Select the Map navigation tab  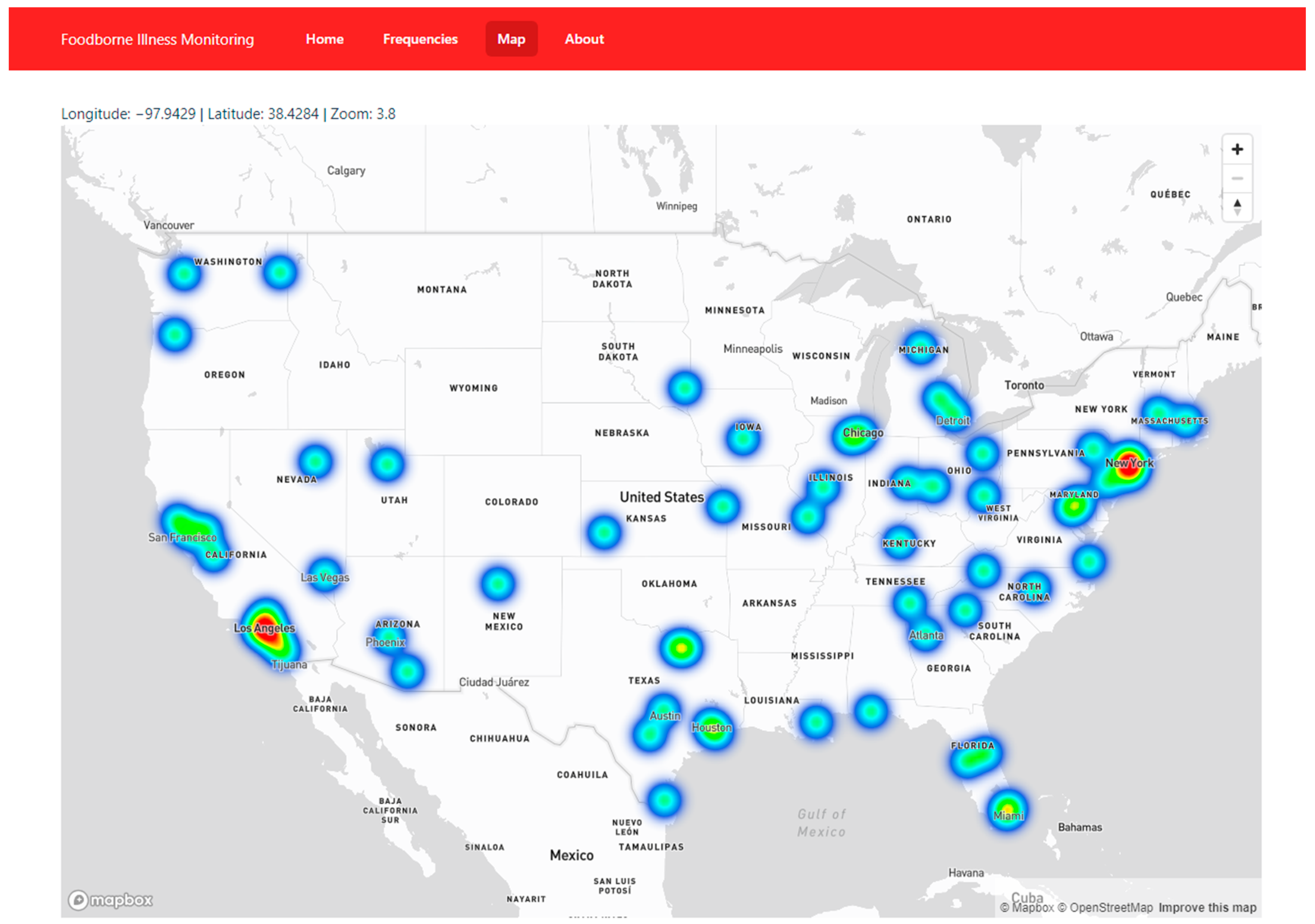point(511,39)
